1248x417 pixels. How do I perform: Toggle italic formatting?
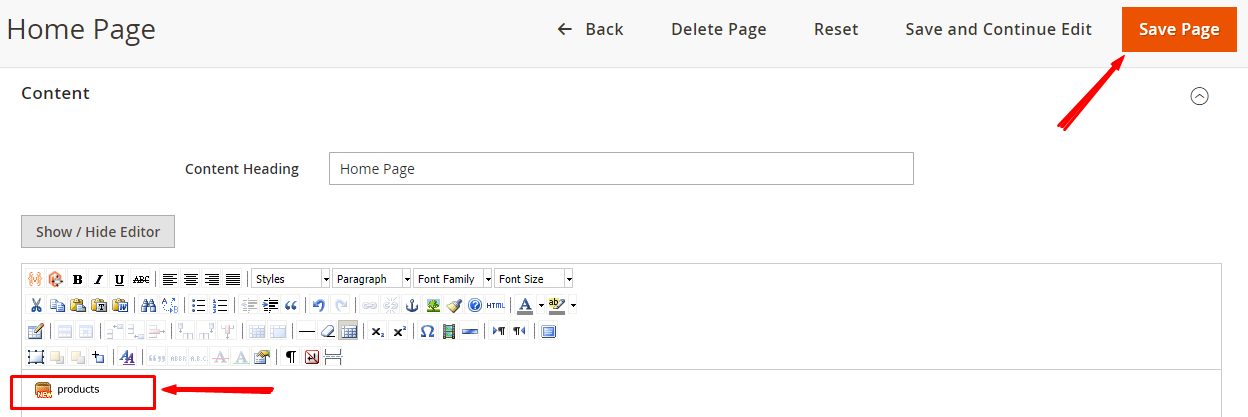(98, 279)
